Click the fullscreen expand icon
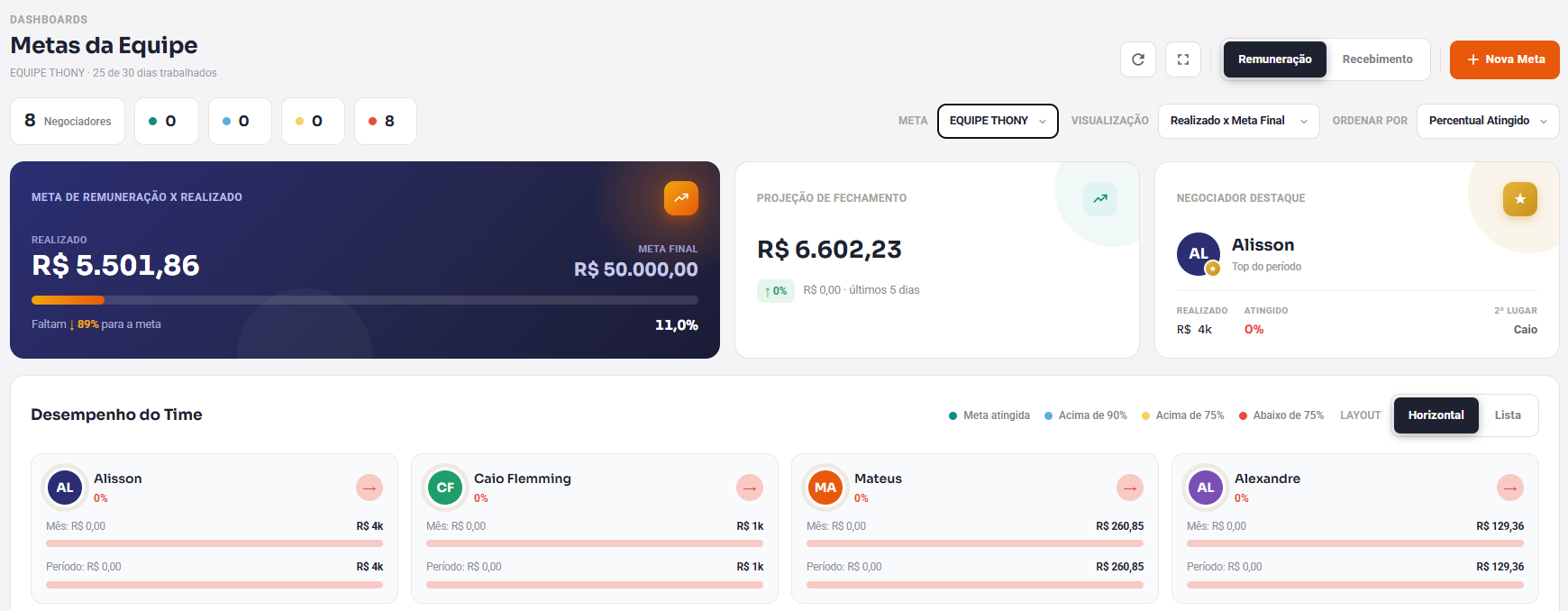The height and width of the screenshot is (611, 1568). click(1183, 59)
